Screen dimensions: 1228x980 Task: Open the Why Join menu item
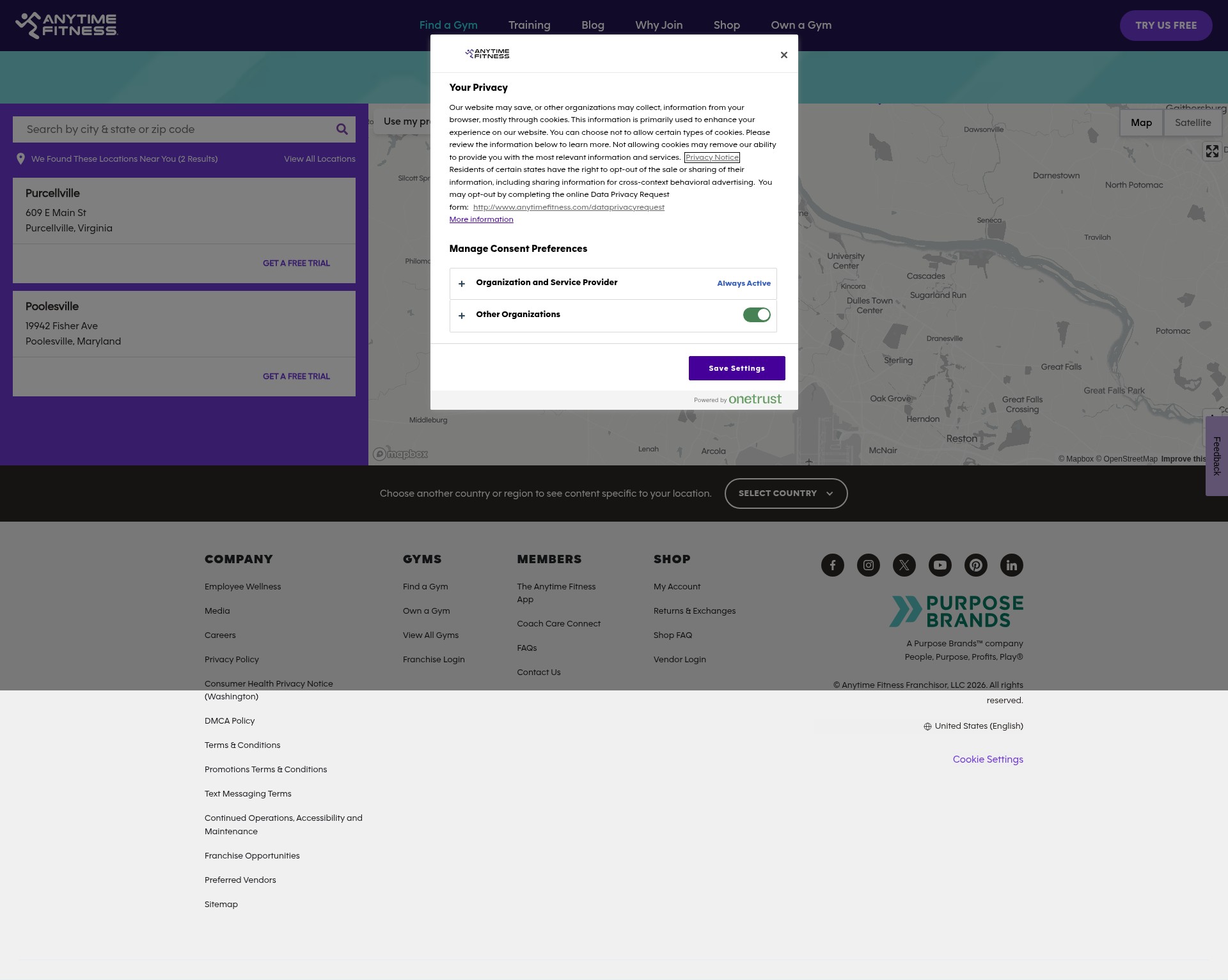click(x=659, y=25)
